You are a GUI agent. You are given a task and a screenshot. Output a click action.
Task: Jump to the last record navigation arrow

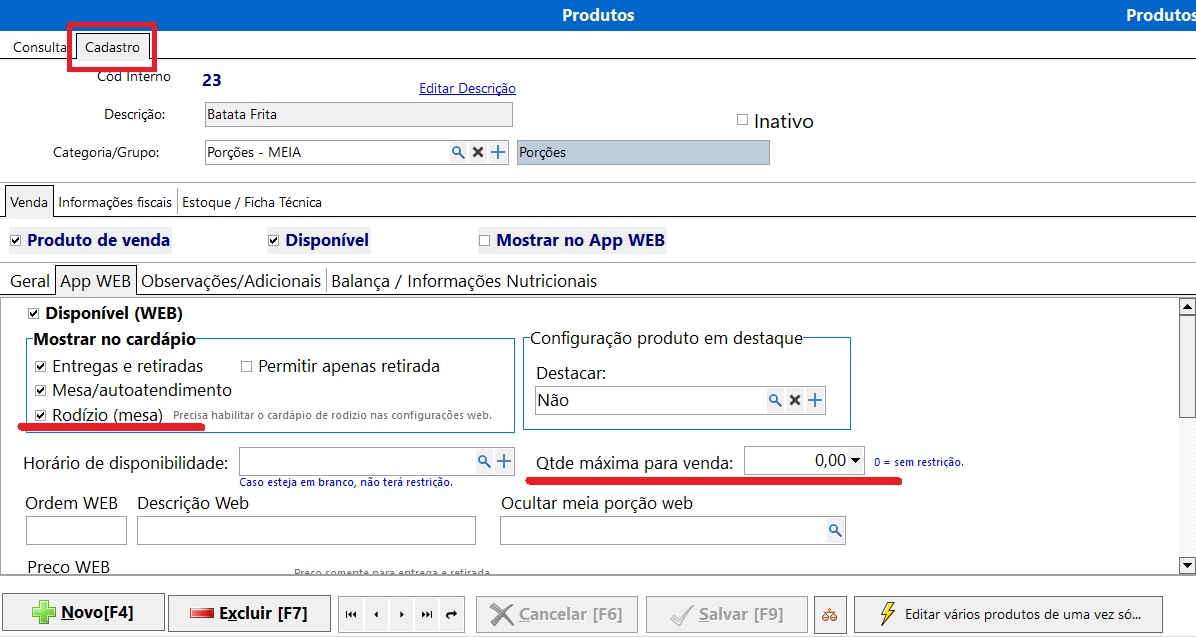point(427,614)
